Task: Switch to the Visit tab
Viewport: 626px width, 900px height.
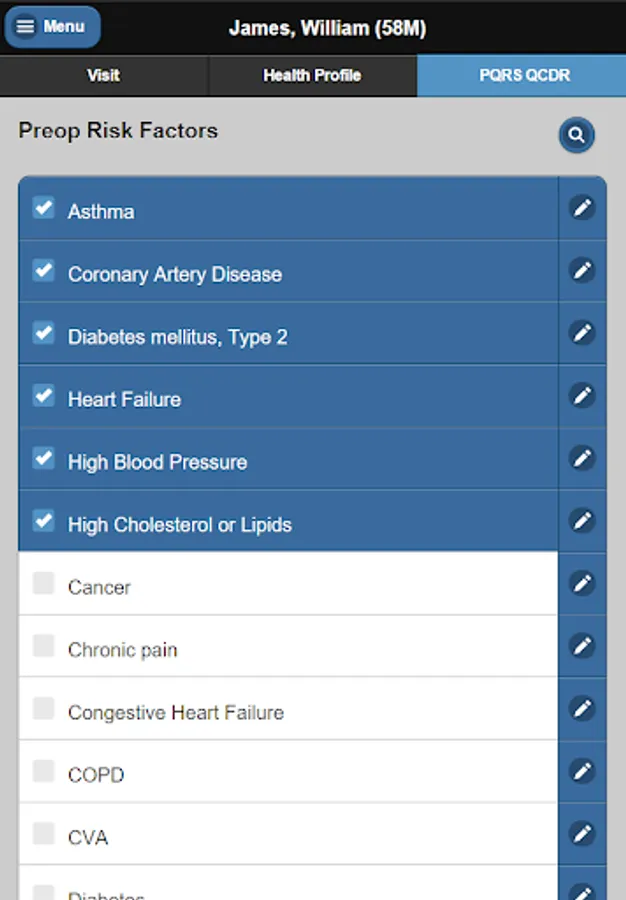Action: pos(104,76)
